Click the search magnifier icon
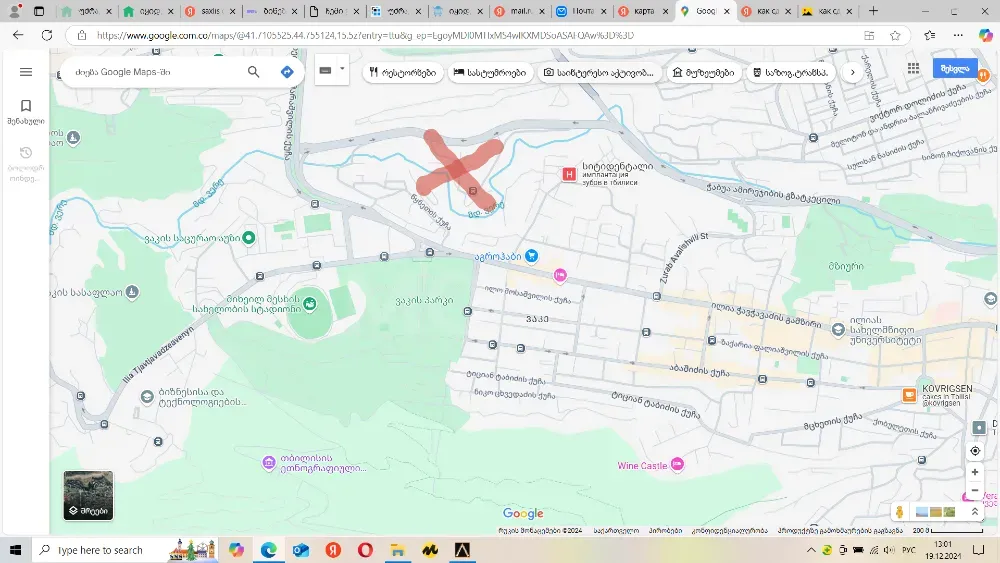The image size is (1000, 563). [x=254, y=72]
